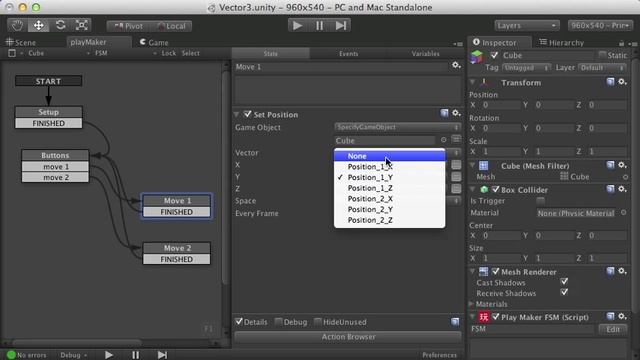Toggle the Is Trigger checkbox

pyautogui.click(x=541, y=200)
